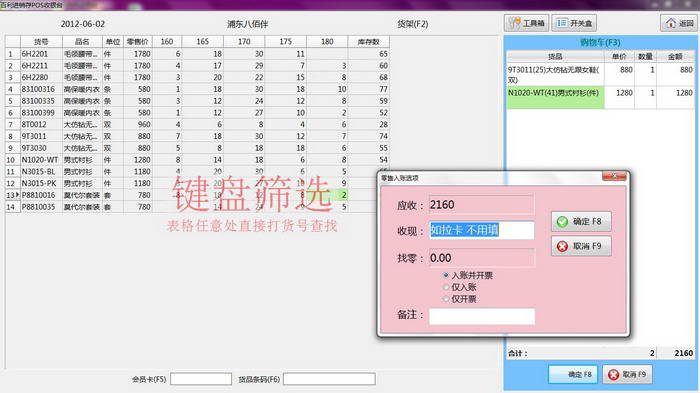Click the 会员卡(F5) input field

pos(201,379)
